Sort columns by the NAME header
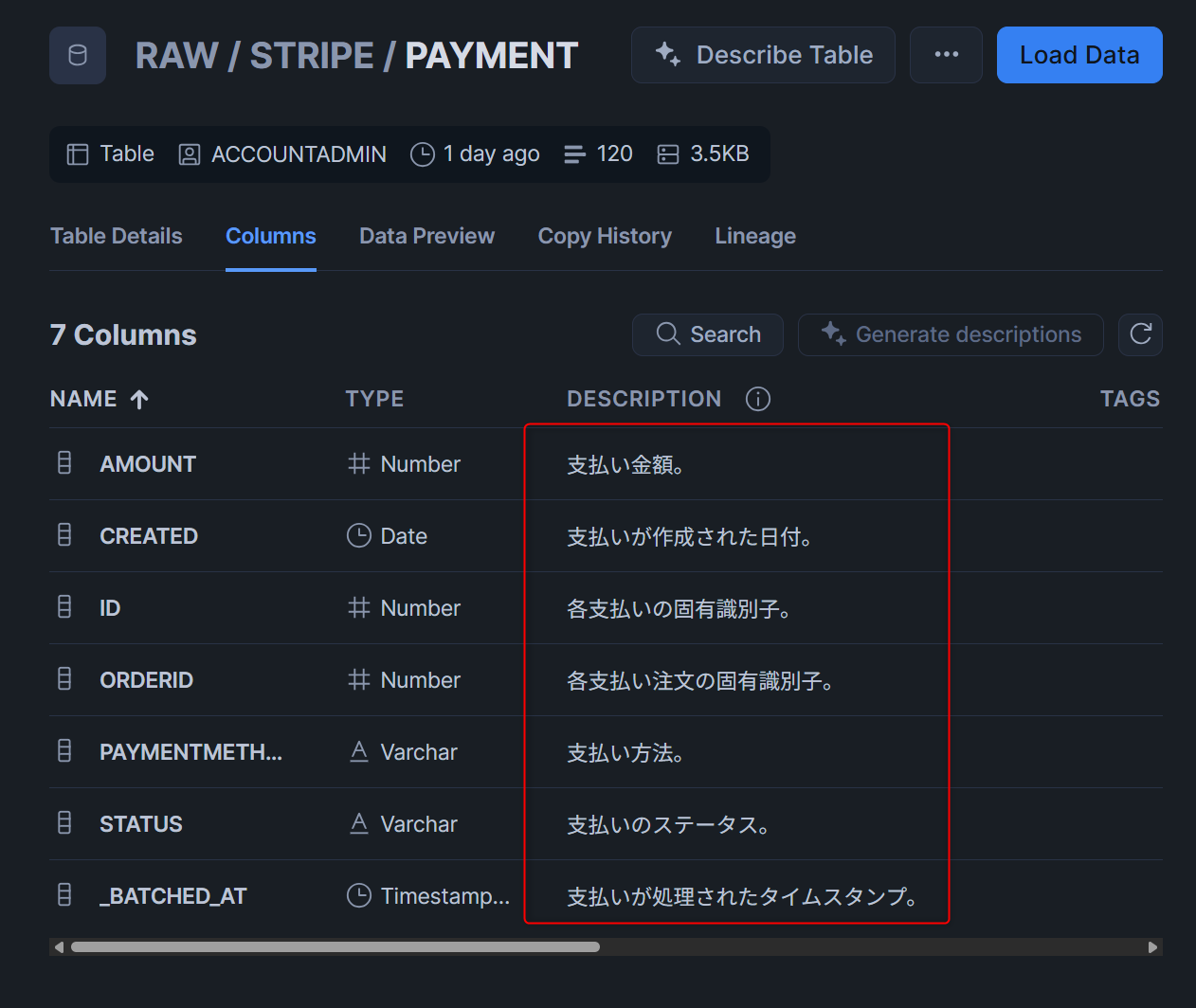 pyautogui.click(x=99, y=399)
